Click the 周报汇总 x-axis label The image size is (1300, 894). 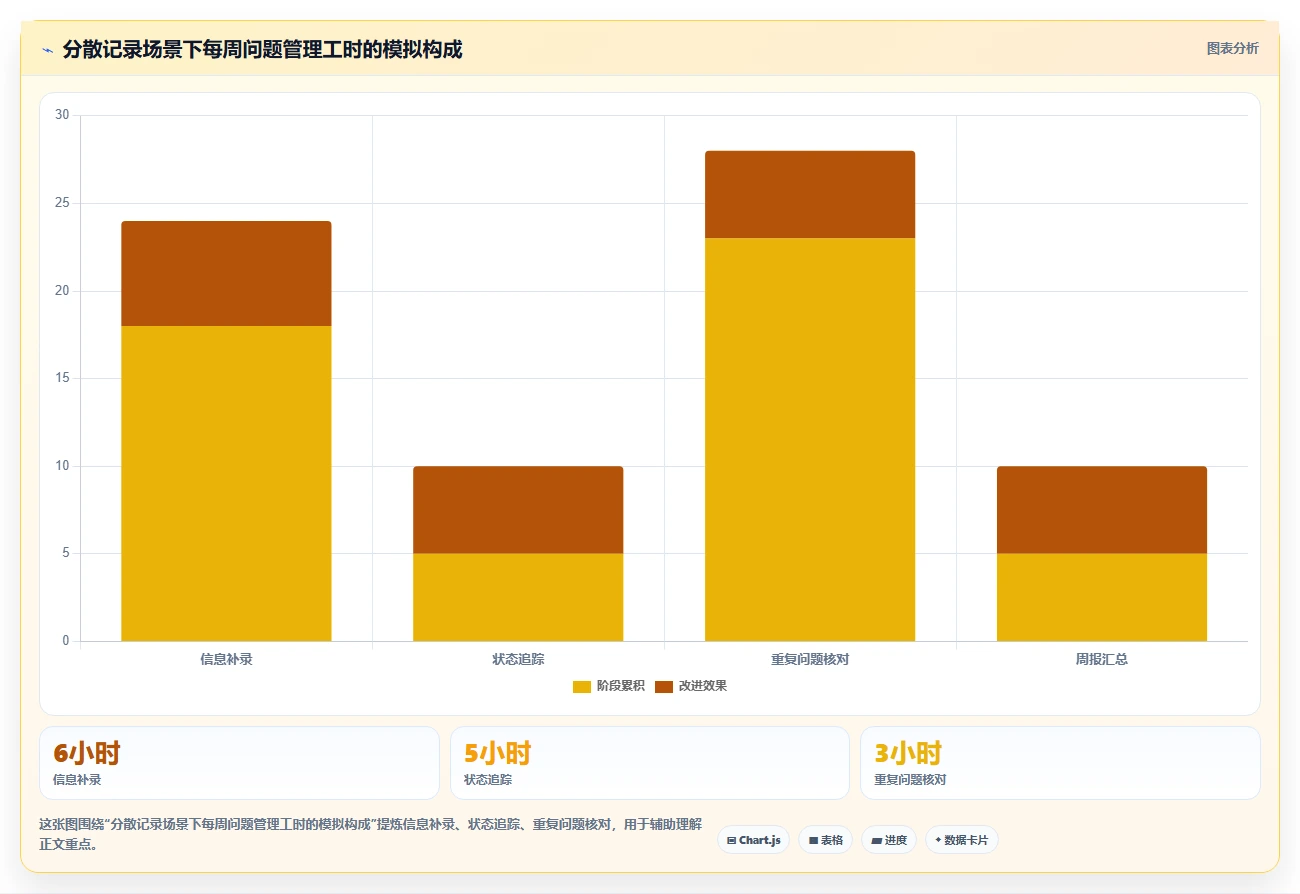coord(1102,660)
